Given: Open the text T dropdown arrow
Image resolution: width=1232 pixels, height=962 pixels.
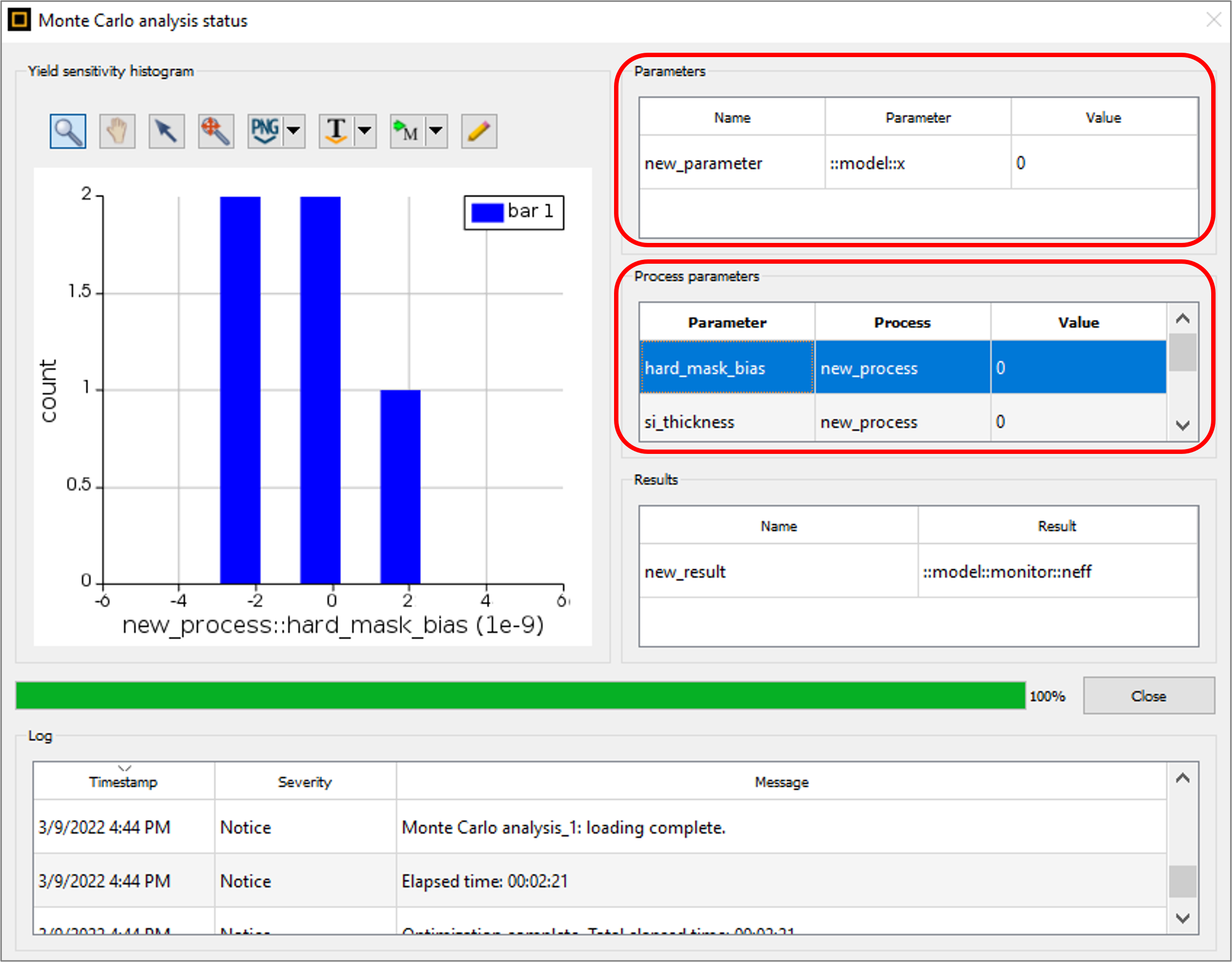Looking at the screenshot, I should pyautogui.click(x=365, y=132).
